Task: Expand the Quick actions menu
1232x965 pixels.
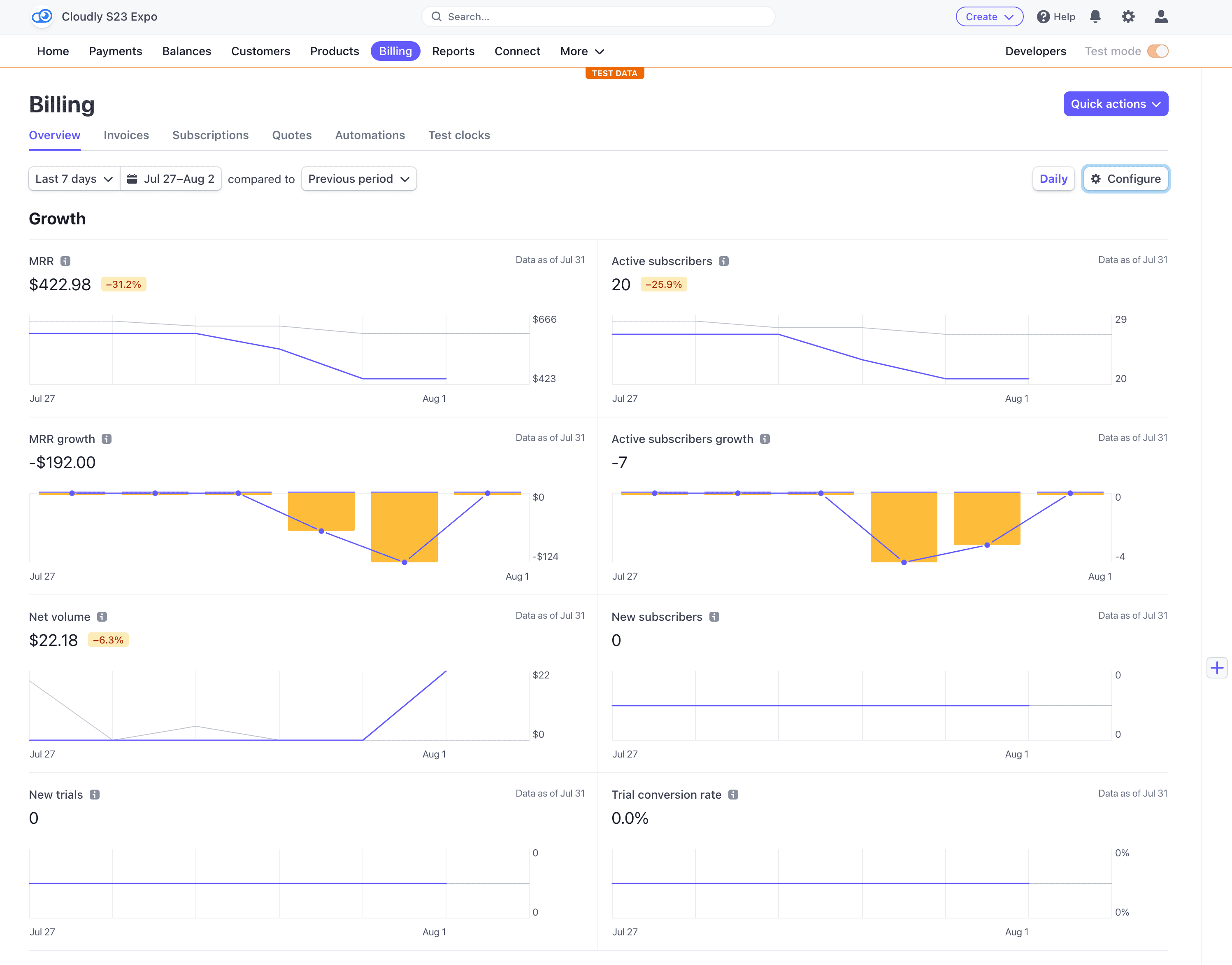Action: 1115,103
